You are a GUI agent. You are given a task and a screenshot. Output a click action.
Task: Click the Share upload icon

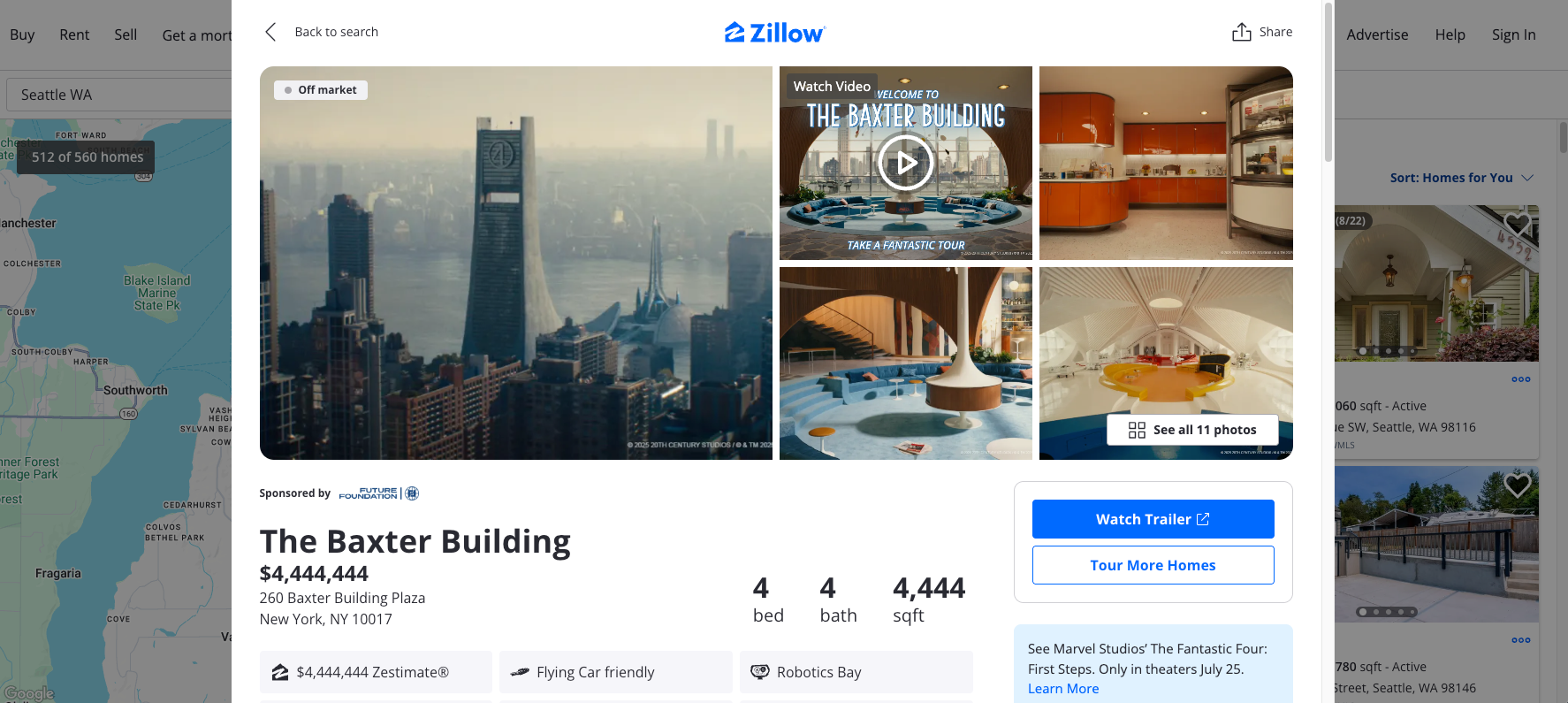(1242, 32)
